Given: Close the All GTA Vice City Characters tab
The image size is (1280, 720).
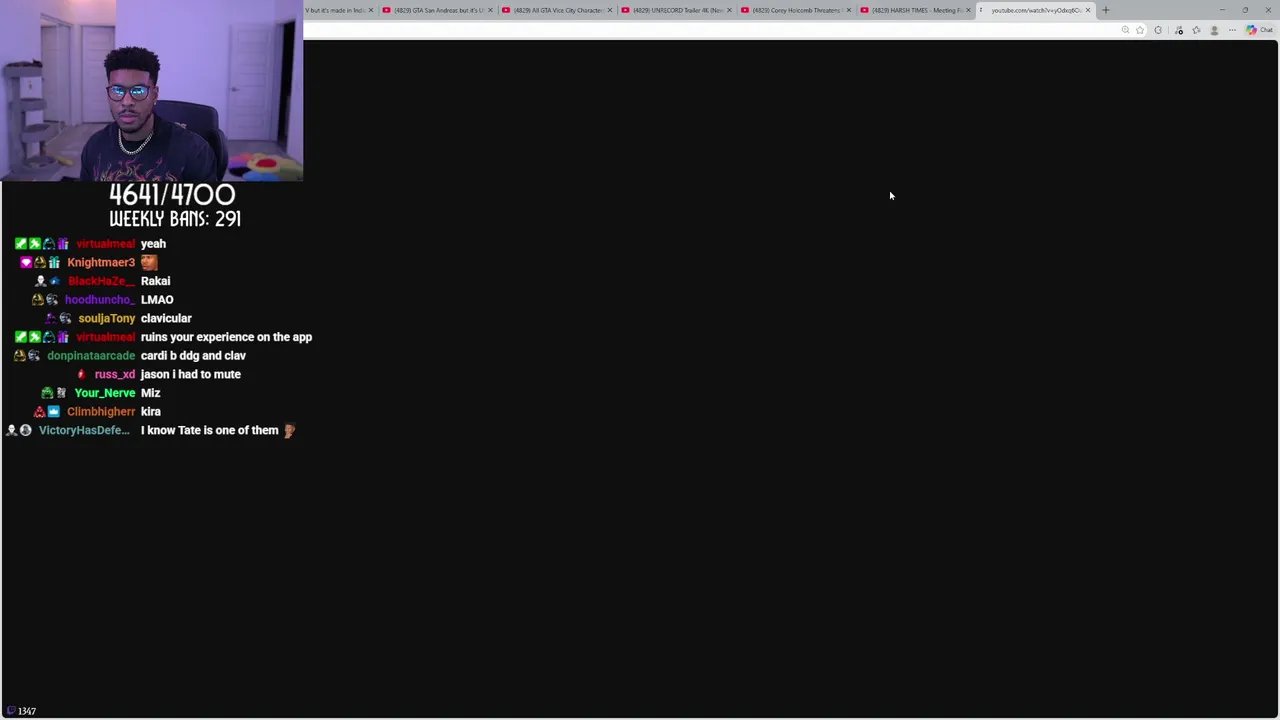Looking at the screenshot, I should point(609,10).
